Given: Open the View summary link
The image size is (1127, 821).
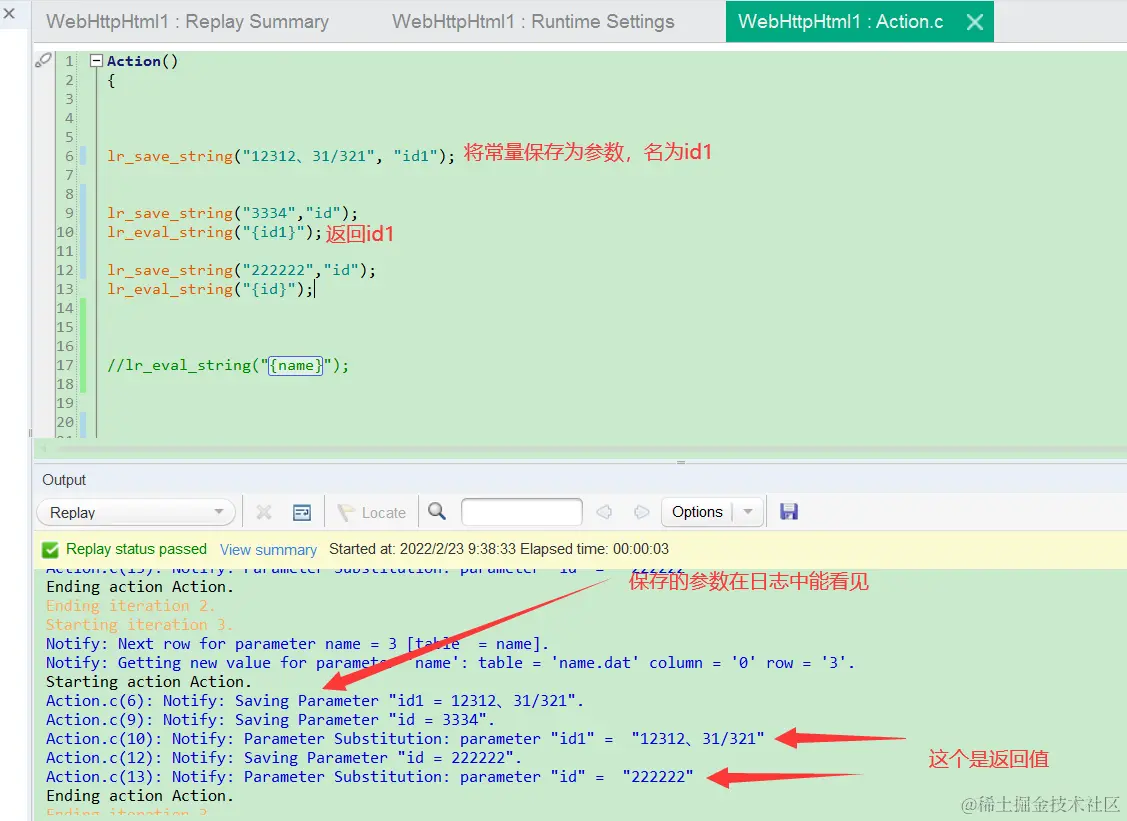Looking at the screenshot, I should [268, 550].
